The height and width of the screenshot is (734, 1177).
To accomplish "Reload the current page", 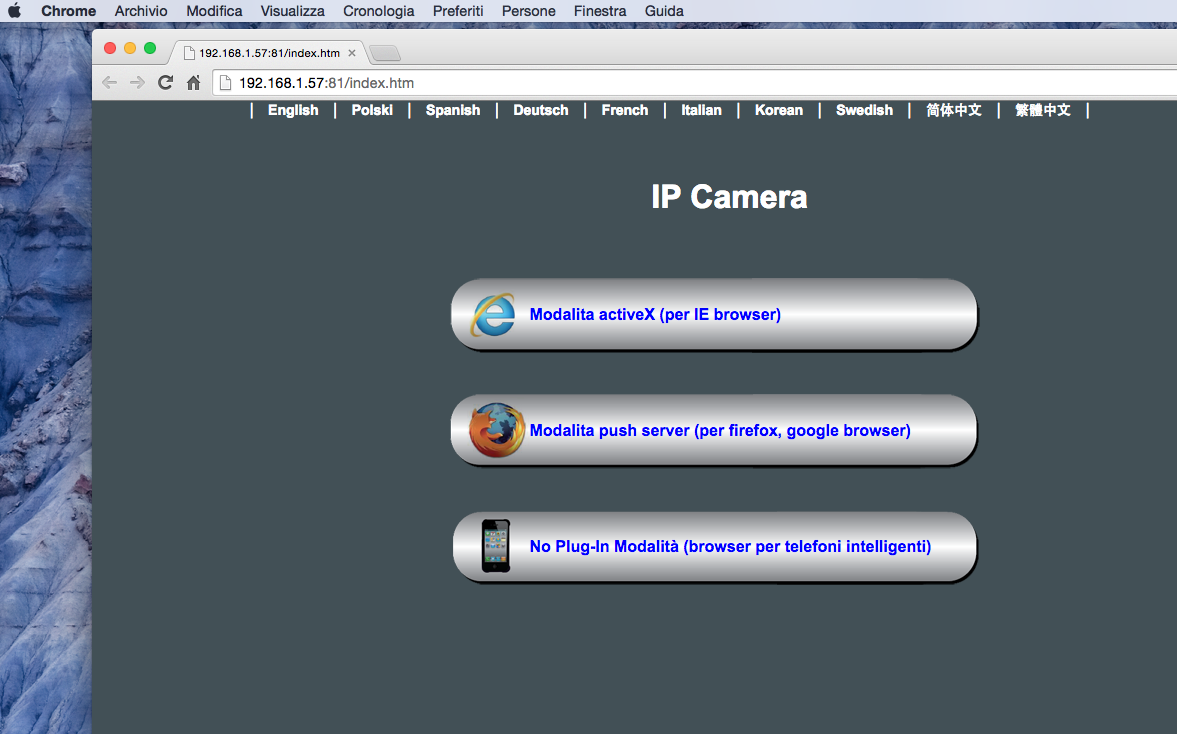I will (165, 83).
